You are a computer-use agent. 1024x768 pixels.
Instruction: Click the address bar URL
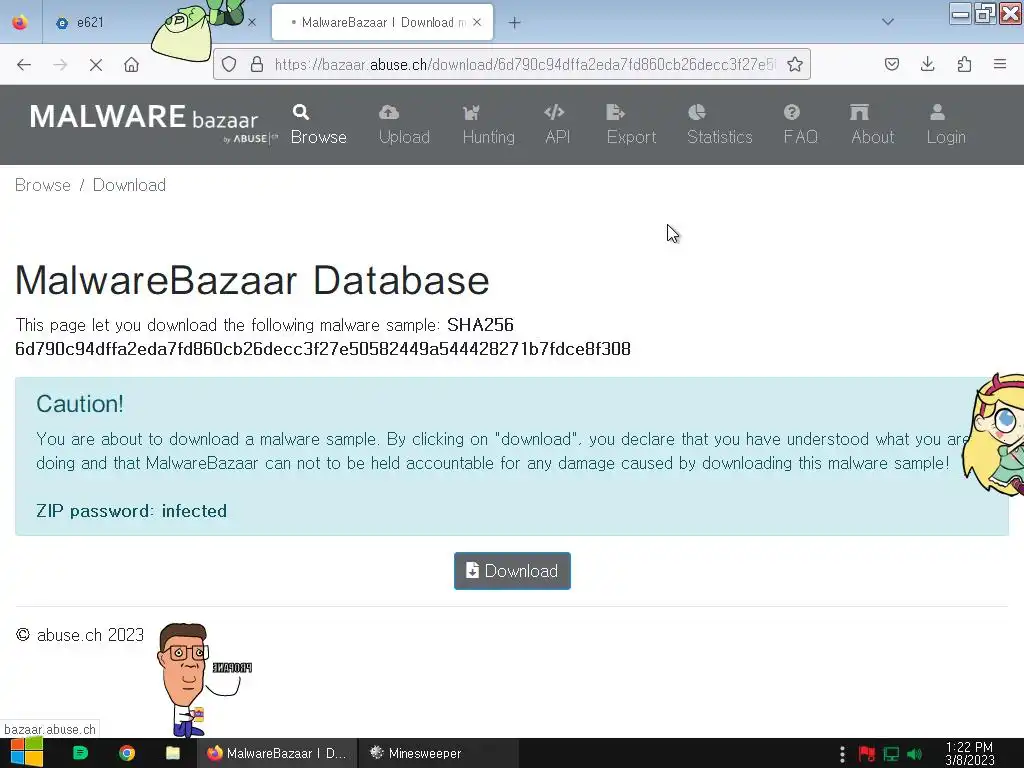pos(524,64)
